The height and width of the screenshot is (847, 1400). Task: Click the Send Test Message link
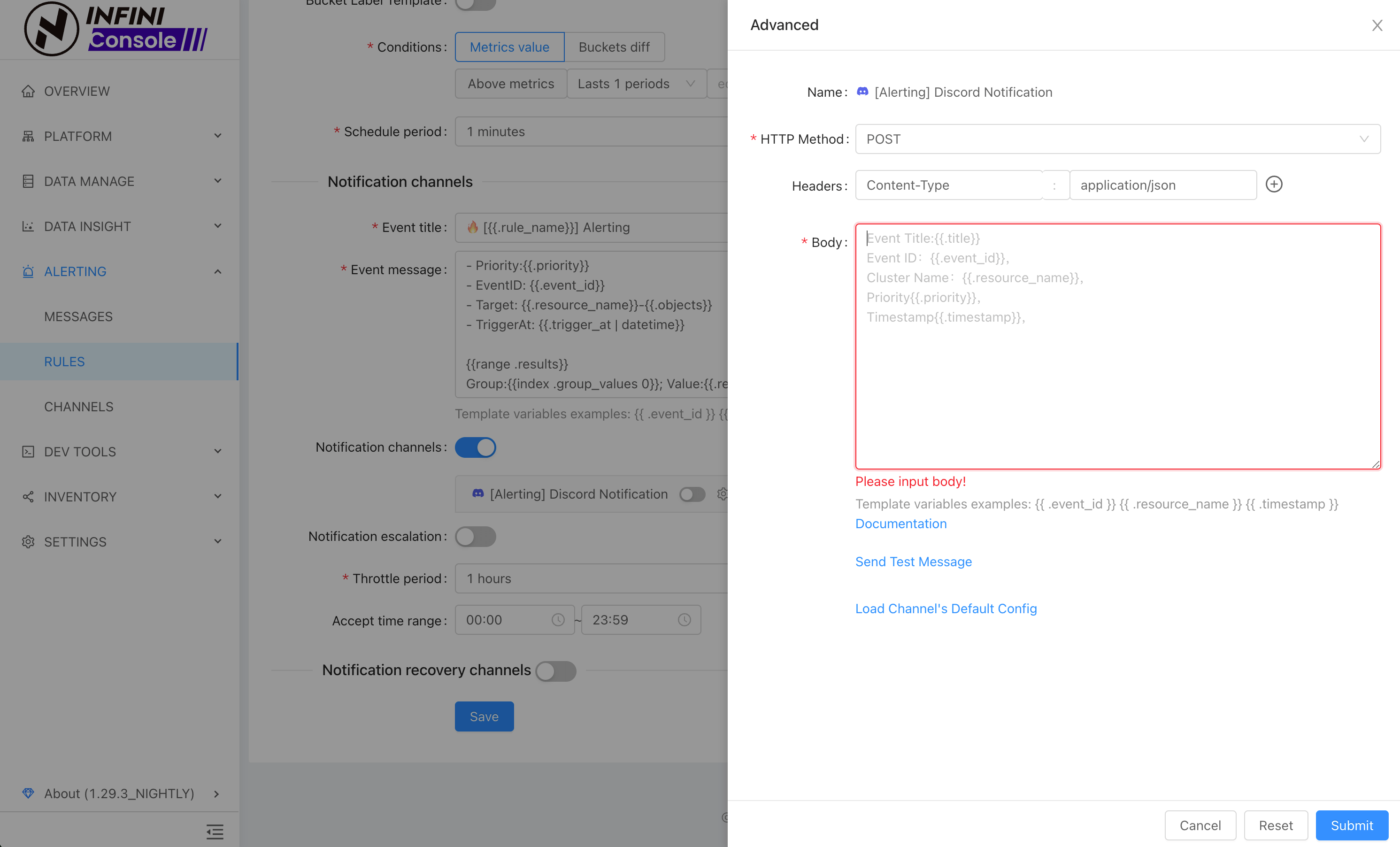tap(913, 561)
